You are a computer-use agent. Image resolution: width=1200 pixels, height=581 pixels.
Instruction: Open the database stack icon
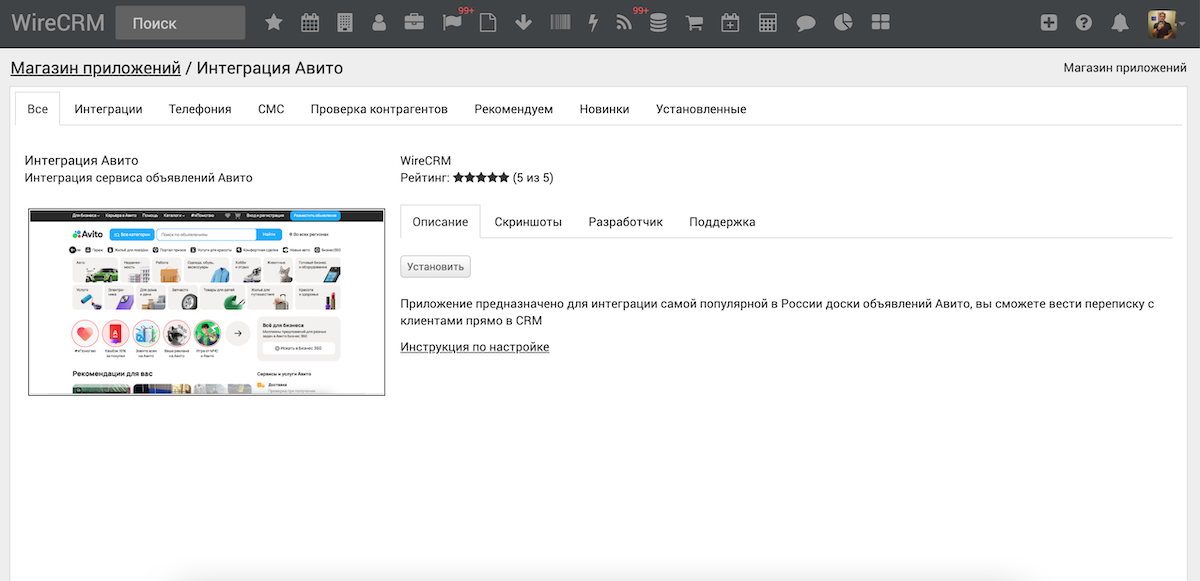coord(658,23)
